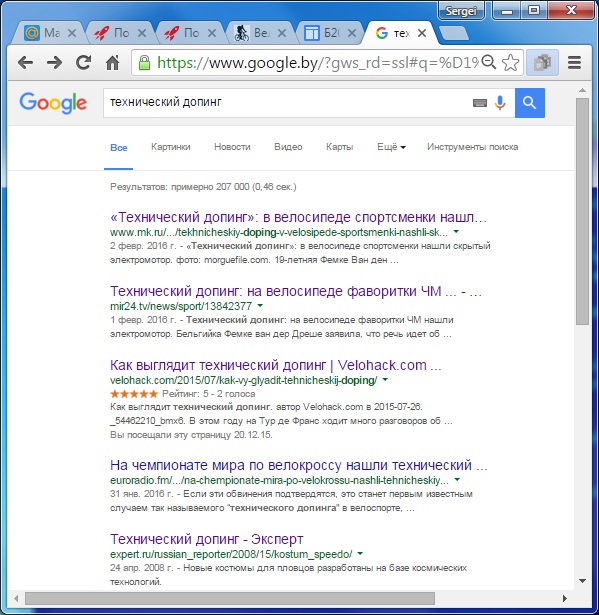Open the browser home page icon
599x615 pixels.
pyautogui.click(x=113, y=62)
